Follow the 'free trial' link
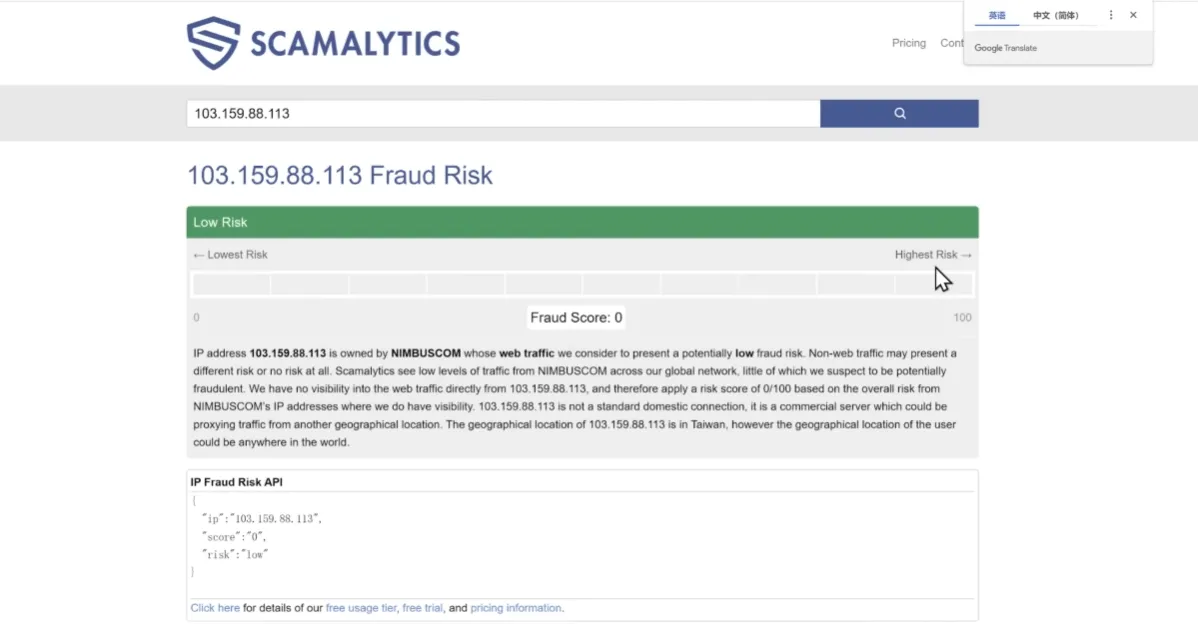 pyautogui.click(x=422, y=608)
